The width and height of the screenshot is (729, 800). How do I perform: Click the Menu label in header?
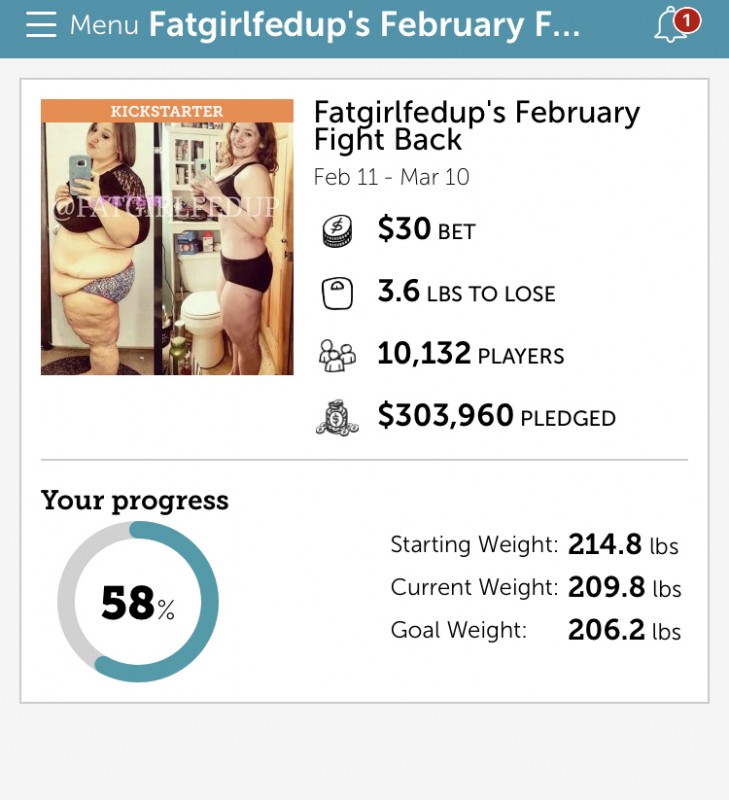pos(104,25)
